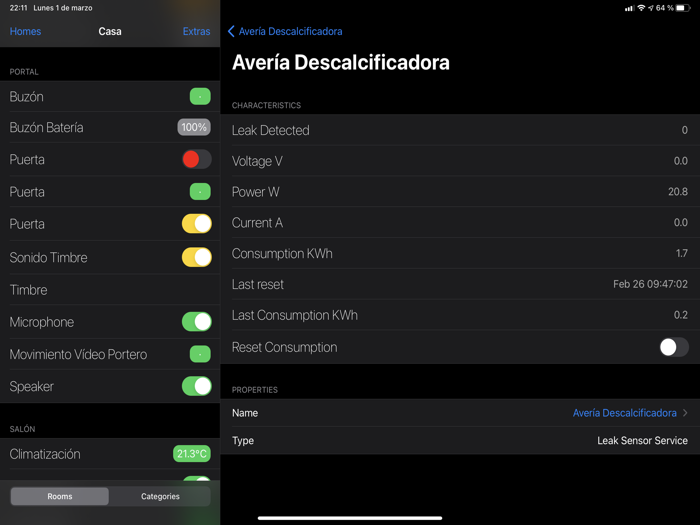
Task: Switch to the Rooms tab
Action: tap(60, 496)
